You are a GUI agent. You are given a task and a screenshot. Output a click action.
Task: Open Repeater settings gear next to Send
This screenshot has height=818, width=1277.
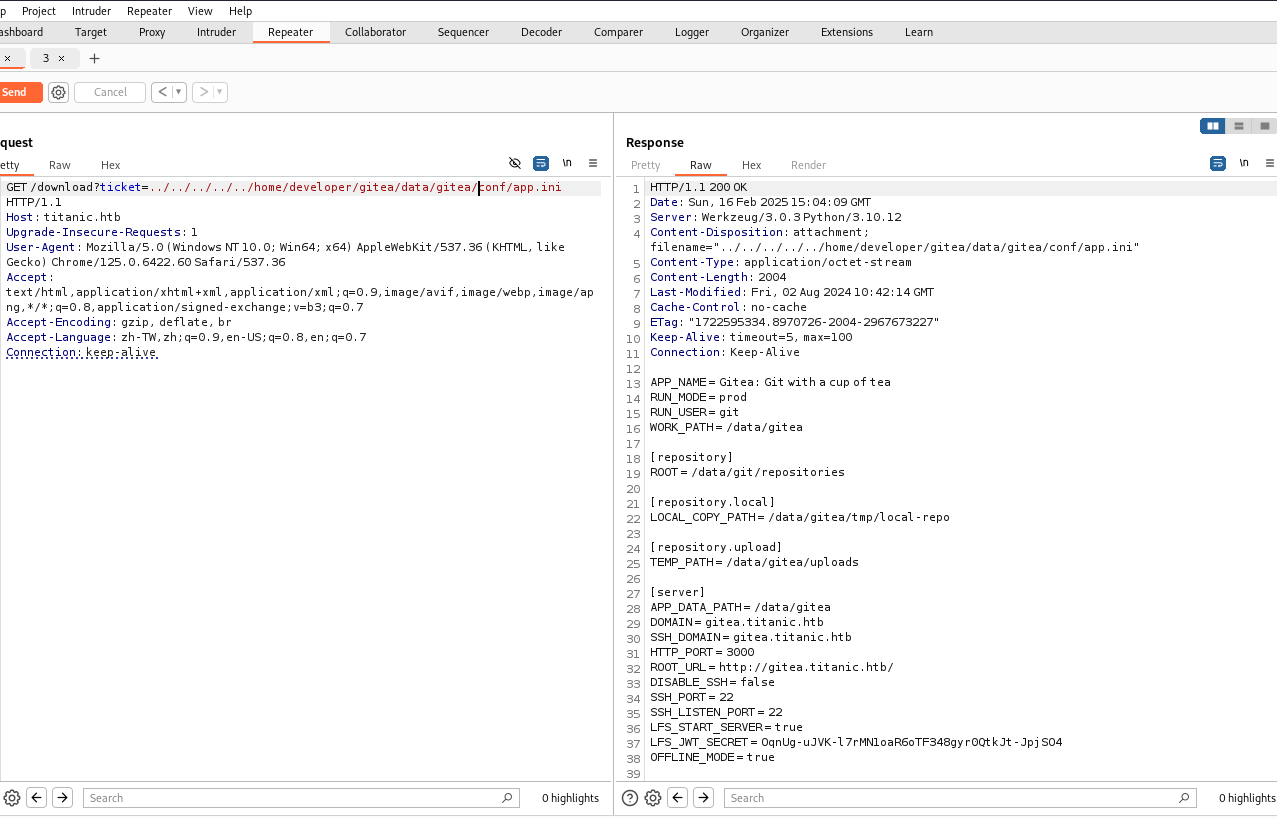tap(59, 92)
